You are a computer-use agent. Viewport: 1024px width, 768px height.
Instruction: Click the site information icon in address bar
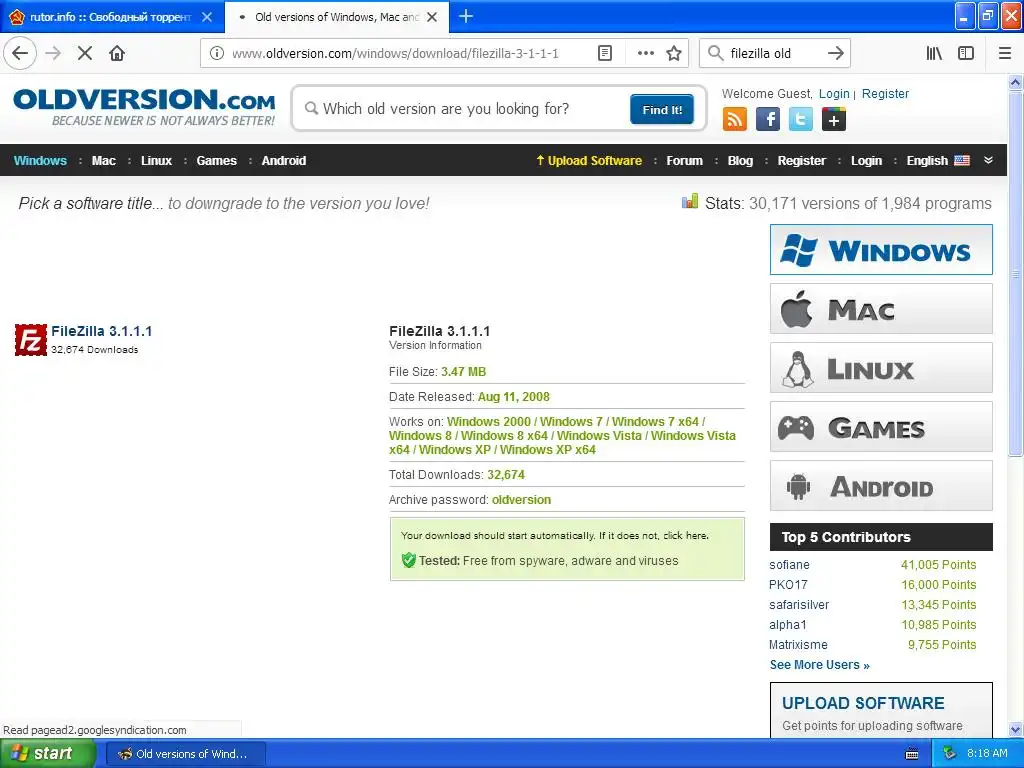[217, 53]
